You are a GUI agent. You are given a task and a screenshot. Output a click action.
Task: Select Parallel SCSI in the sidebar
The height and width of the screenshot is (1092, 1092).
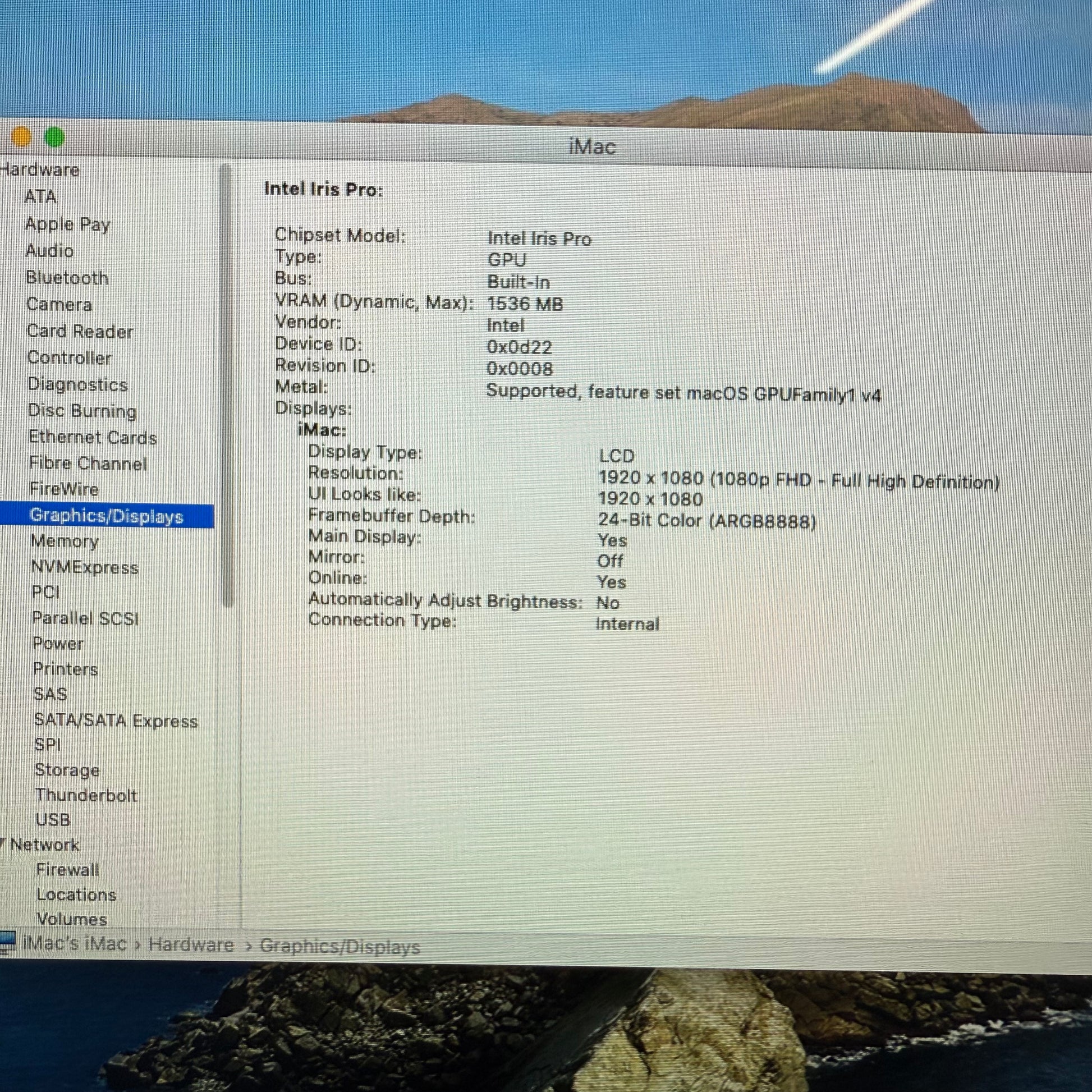click(85, 618)
